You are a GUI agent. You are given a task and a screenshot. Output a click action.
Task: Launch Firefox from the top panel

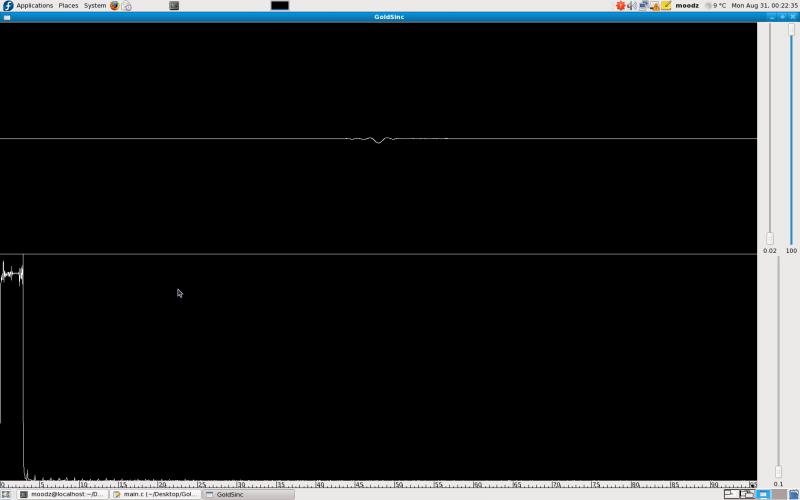tap(115, 6)
